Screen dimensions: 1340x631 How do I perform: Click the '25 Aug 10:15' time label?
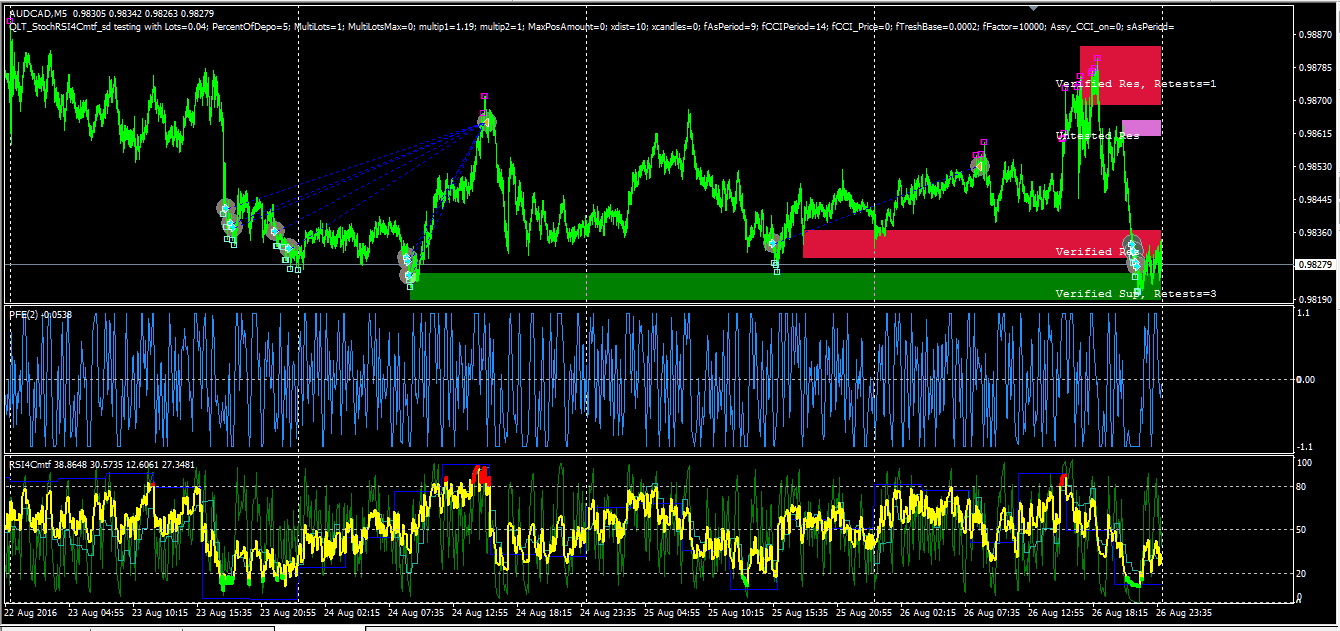tap(734, 612)
